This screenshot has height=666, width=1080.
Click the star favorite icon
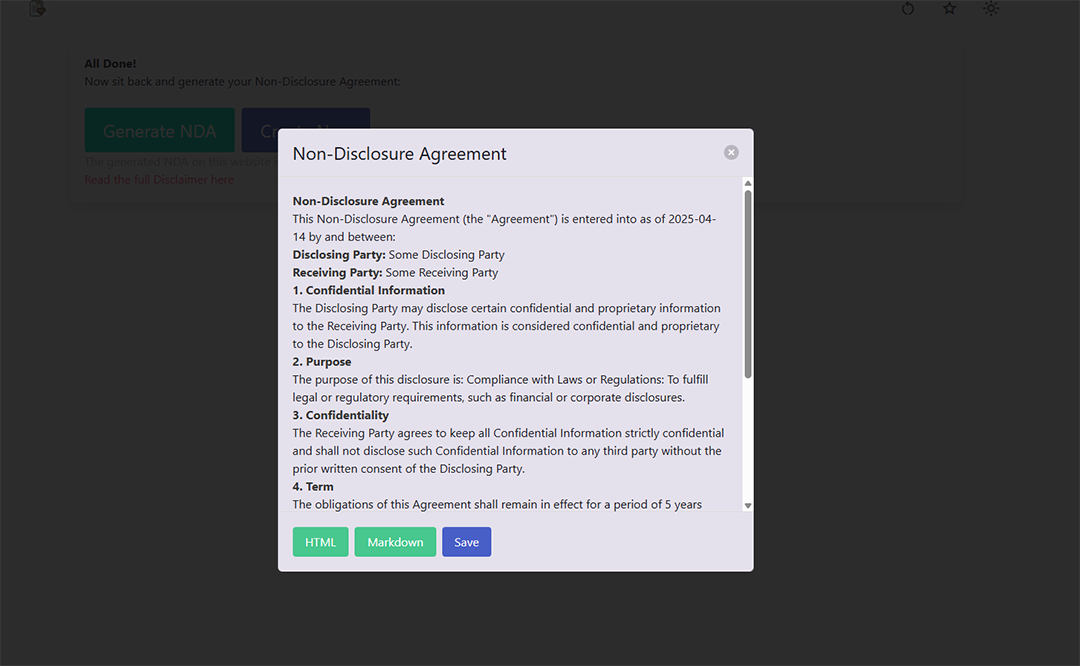[949, 9]
